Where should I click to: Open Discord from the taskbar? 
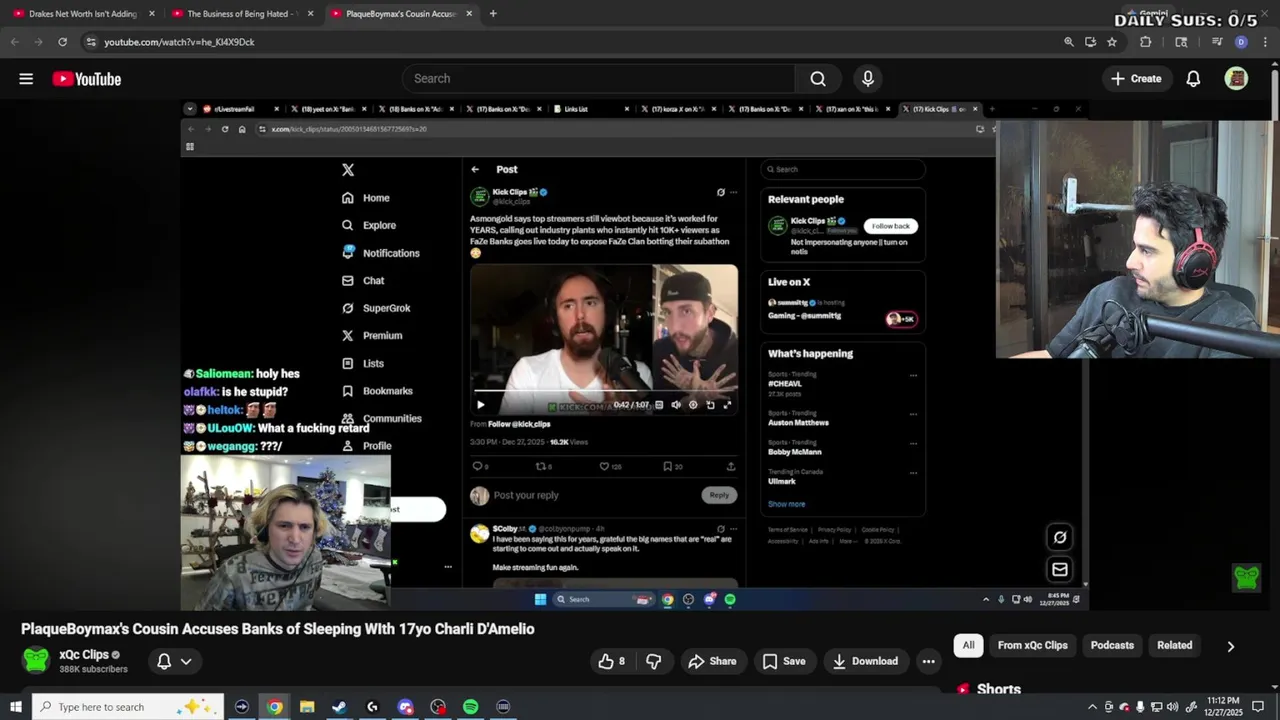[x=405, y=707]
